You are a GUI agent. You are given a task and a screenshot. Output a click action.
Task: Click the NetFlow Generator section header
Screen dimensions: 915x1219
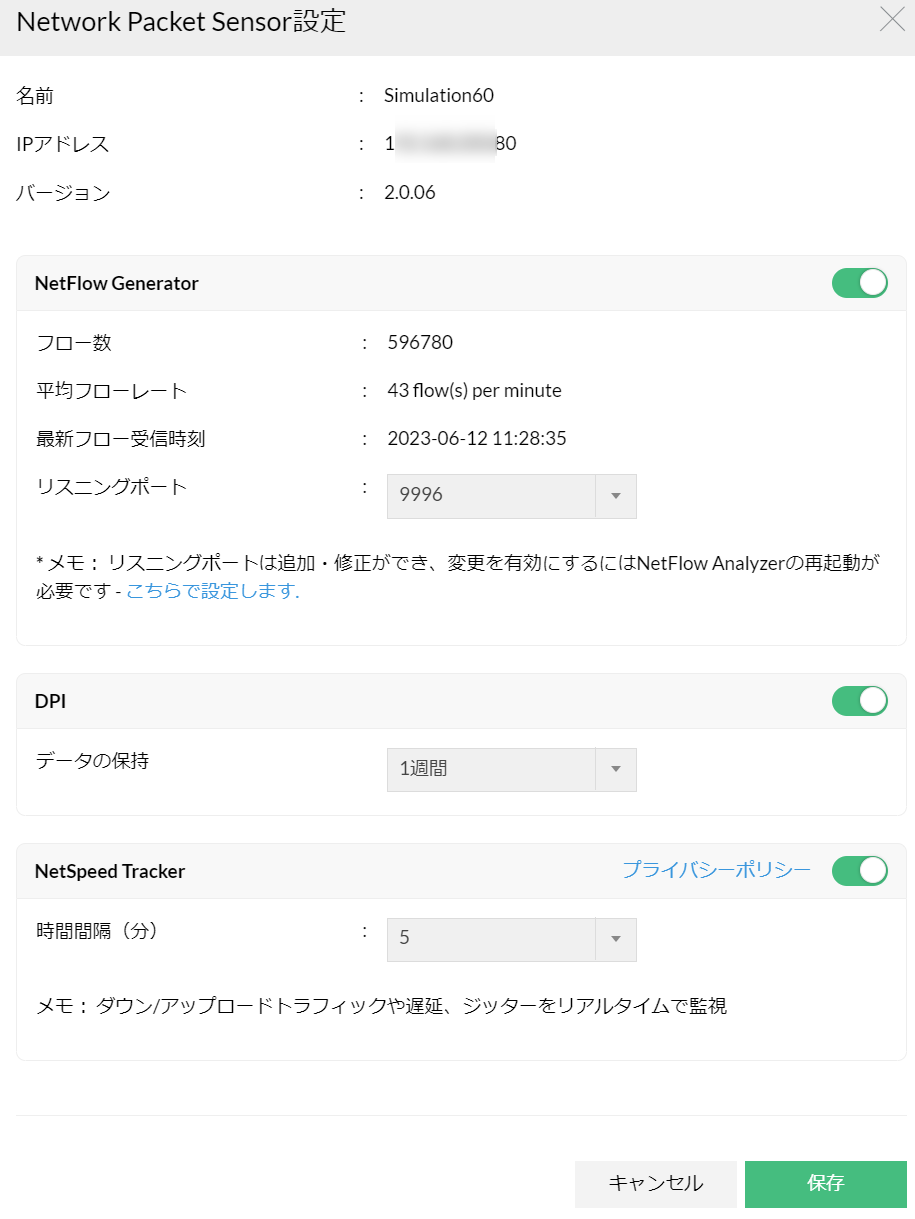117,283
